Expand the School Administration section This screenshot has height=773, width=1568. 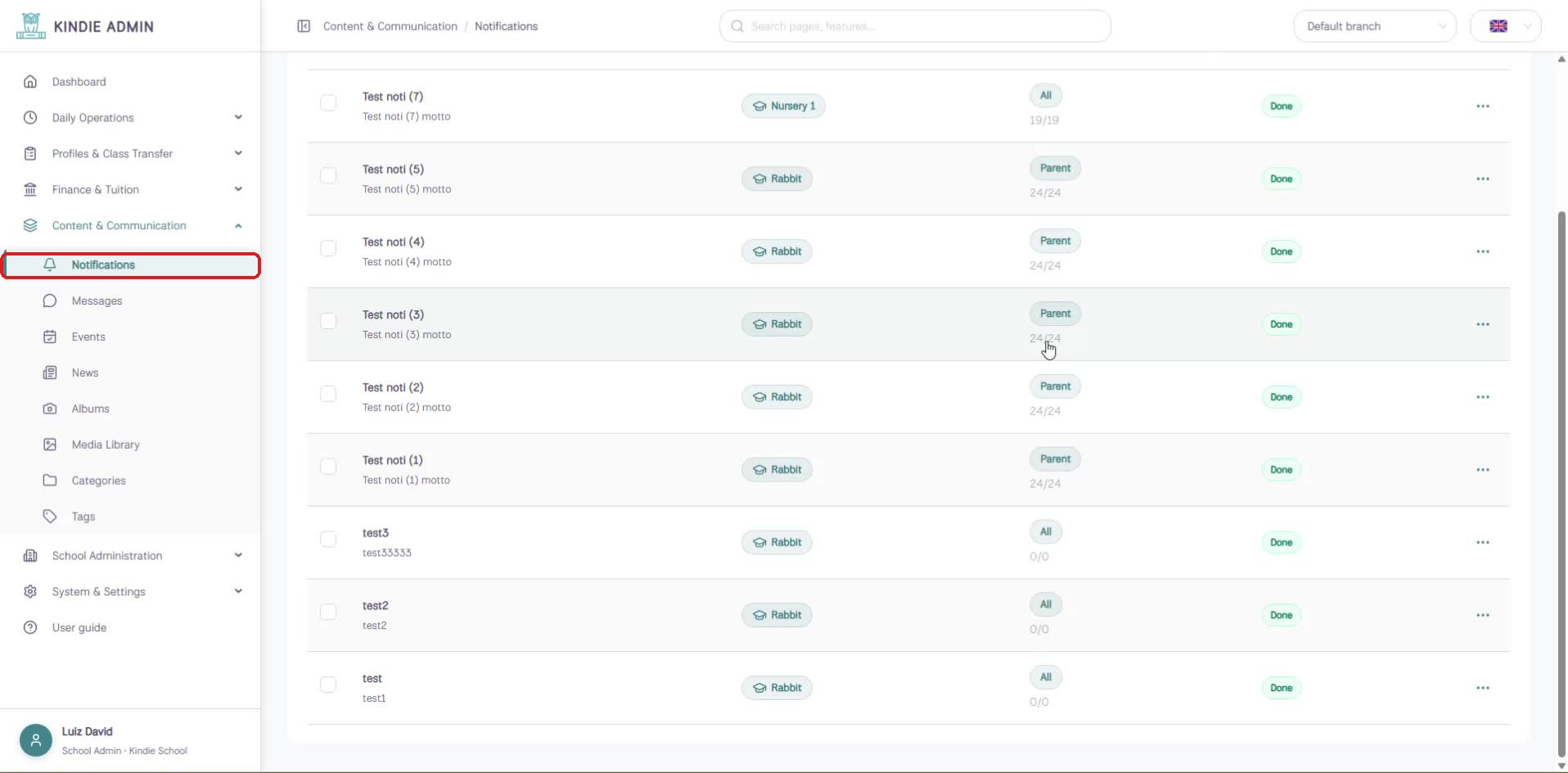point(131,556)
